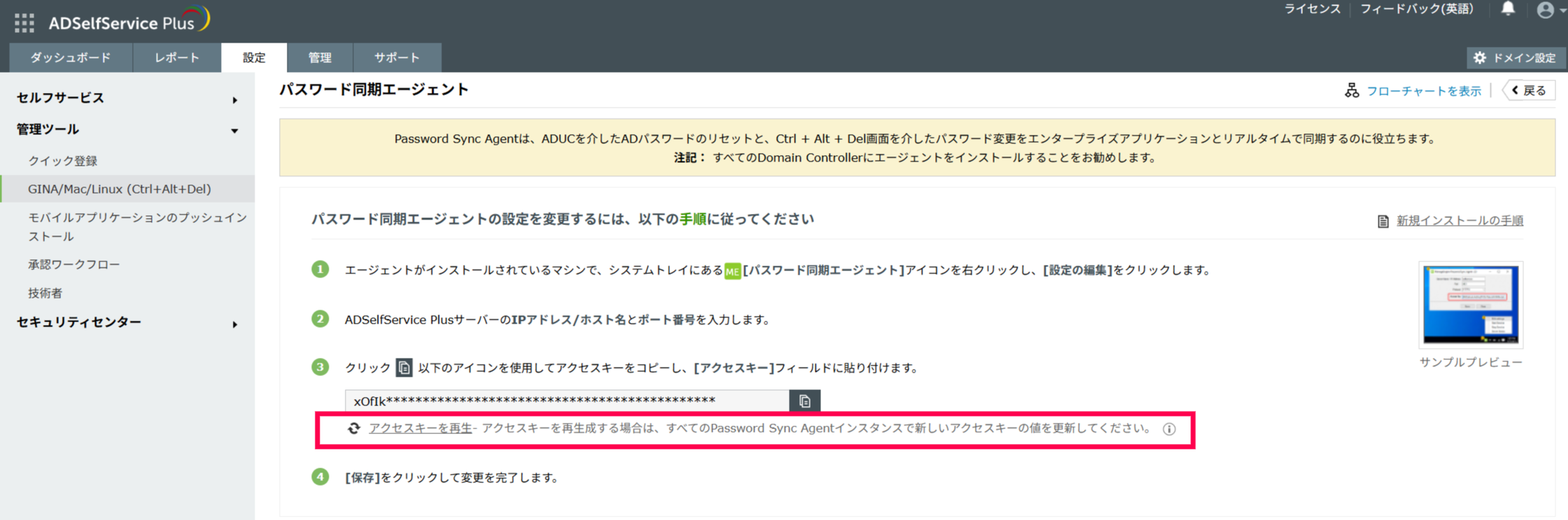The height and width of the screenshot is (520, 1568).
Task: Open the 新規インストールの手順 link
Action: 1460,221
